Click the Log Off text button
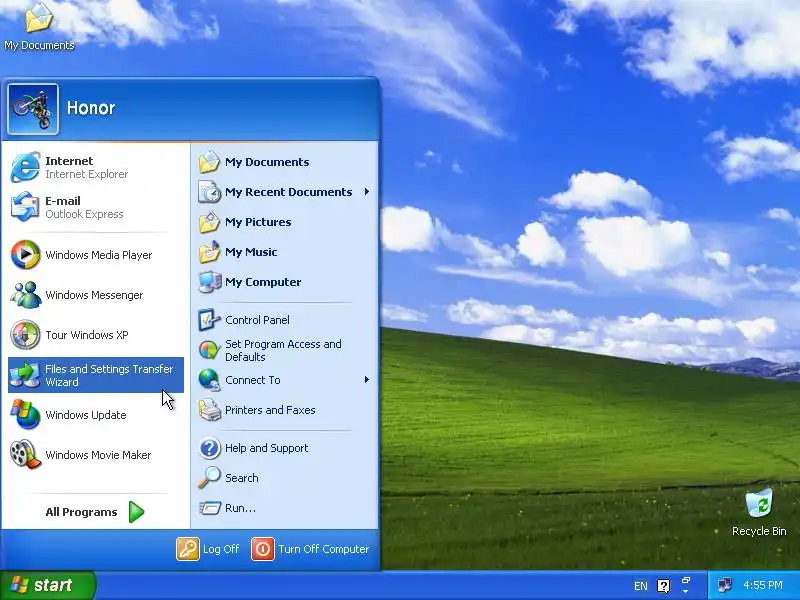This screenshot has width=800, height=600. pos(221,549)
